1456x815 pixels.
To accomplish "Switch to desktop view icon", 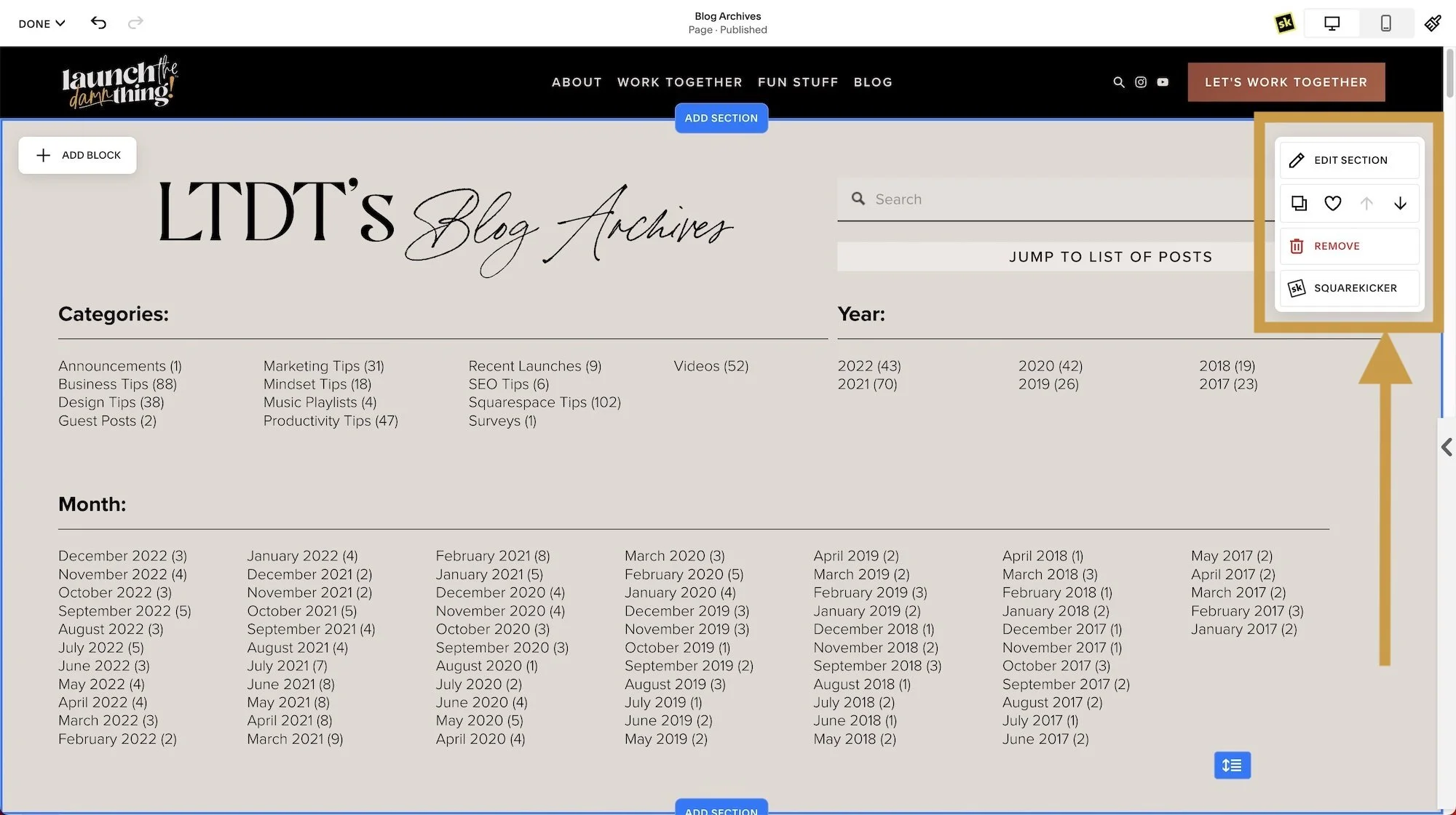I will [x=1332, y=23].
